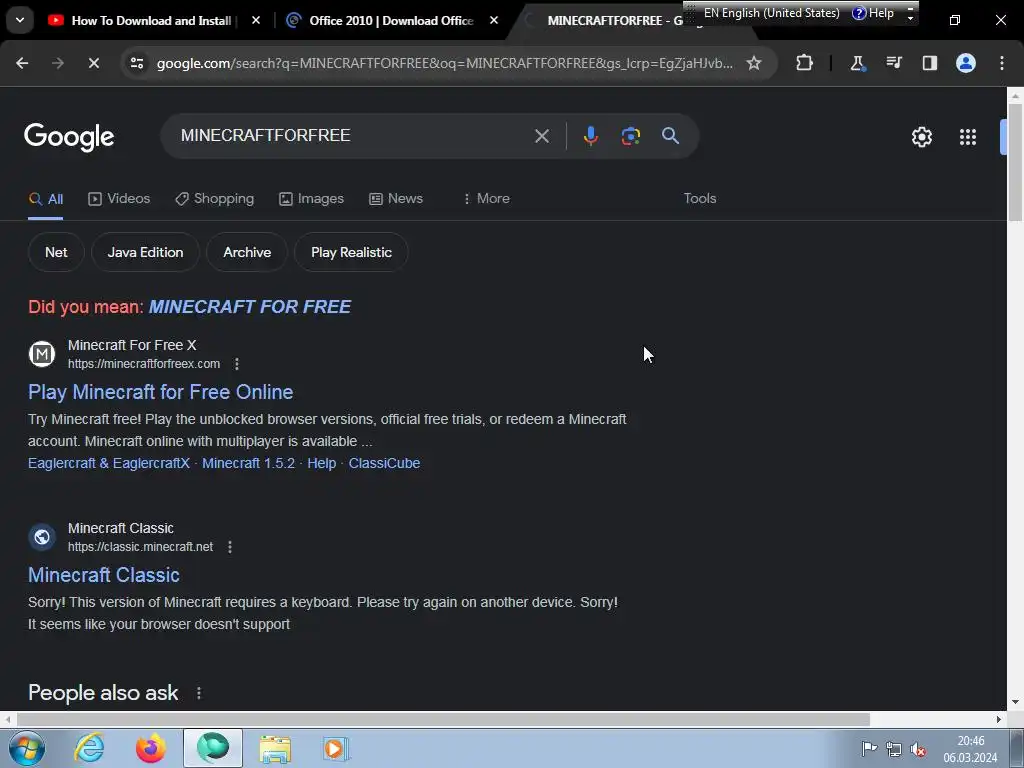The width and height of the screenshot is (1024, 768).
Task: Click the magnifier search button
Action: pyautogui.click(x=670, y=136)
